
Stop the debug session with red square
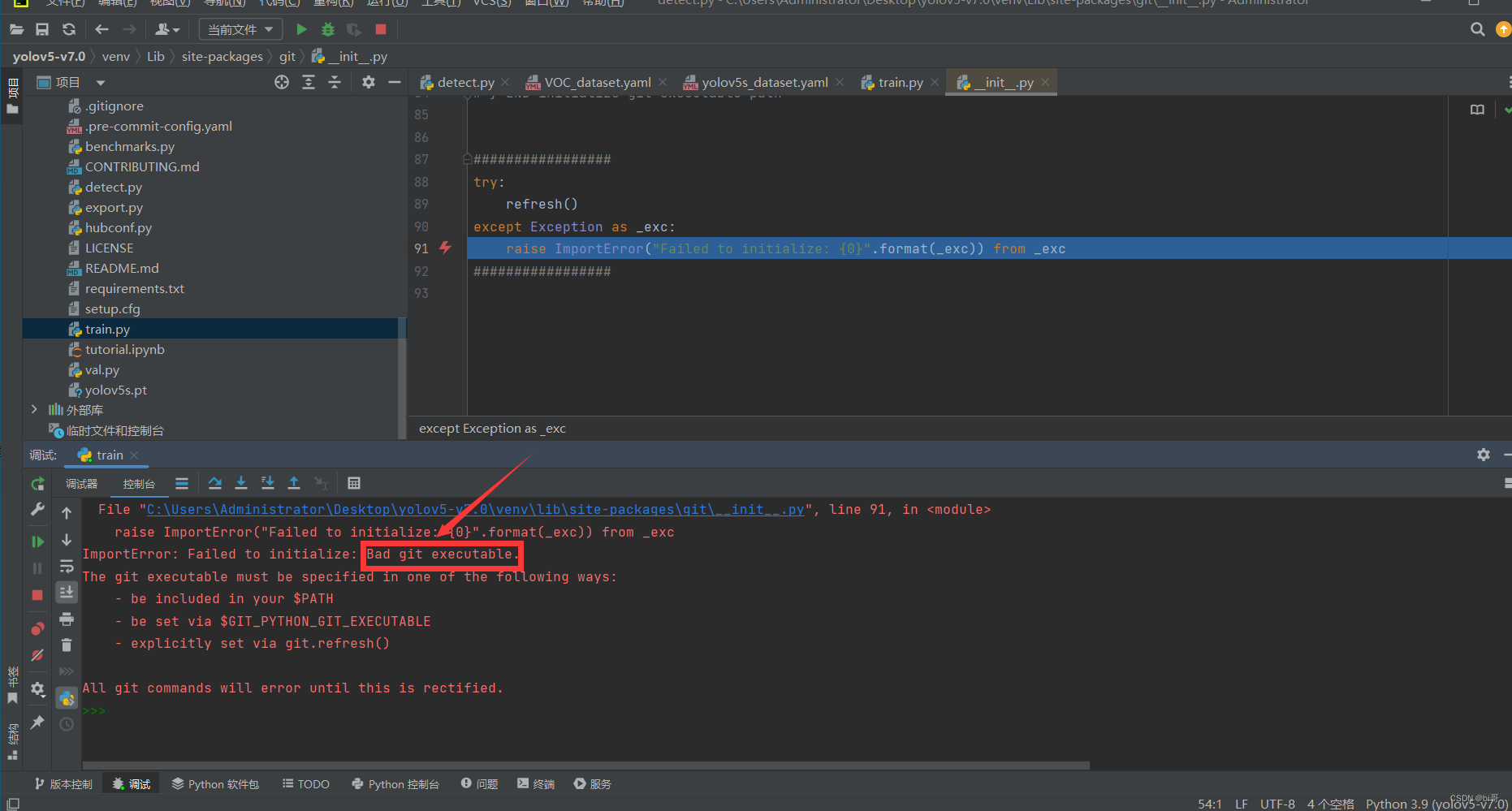[37, 595]
